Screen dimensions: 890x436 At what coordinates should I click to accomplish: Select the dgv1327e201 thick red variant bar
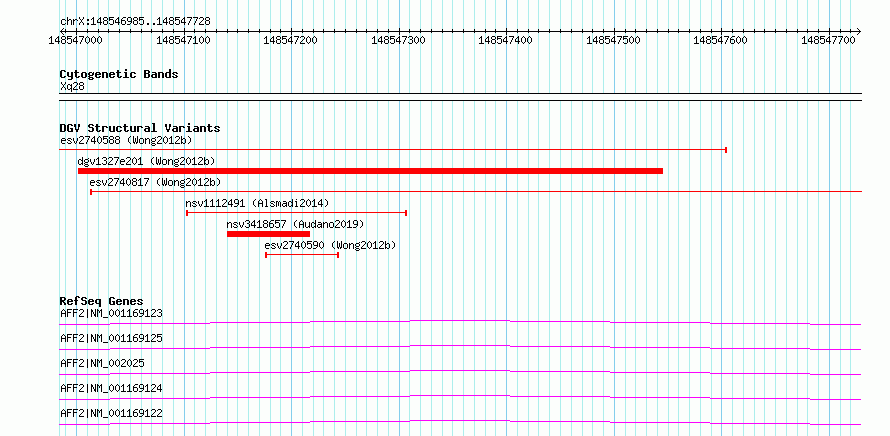click(370, 171)
